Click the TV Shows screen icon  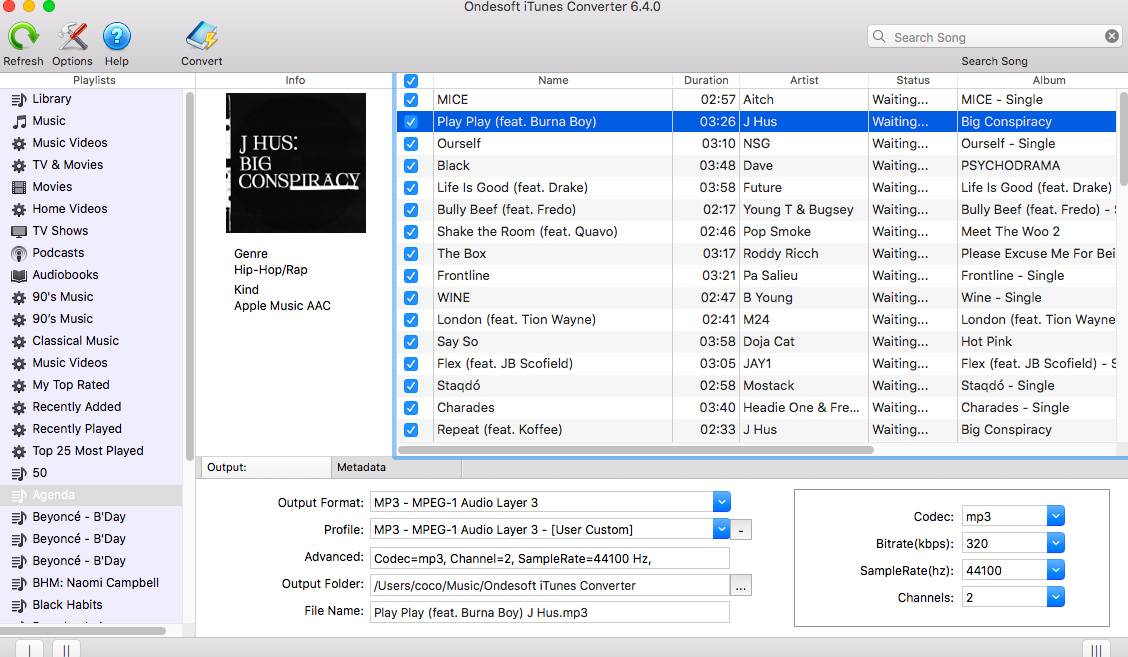point(19,231)
